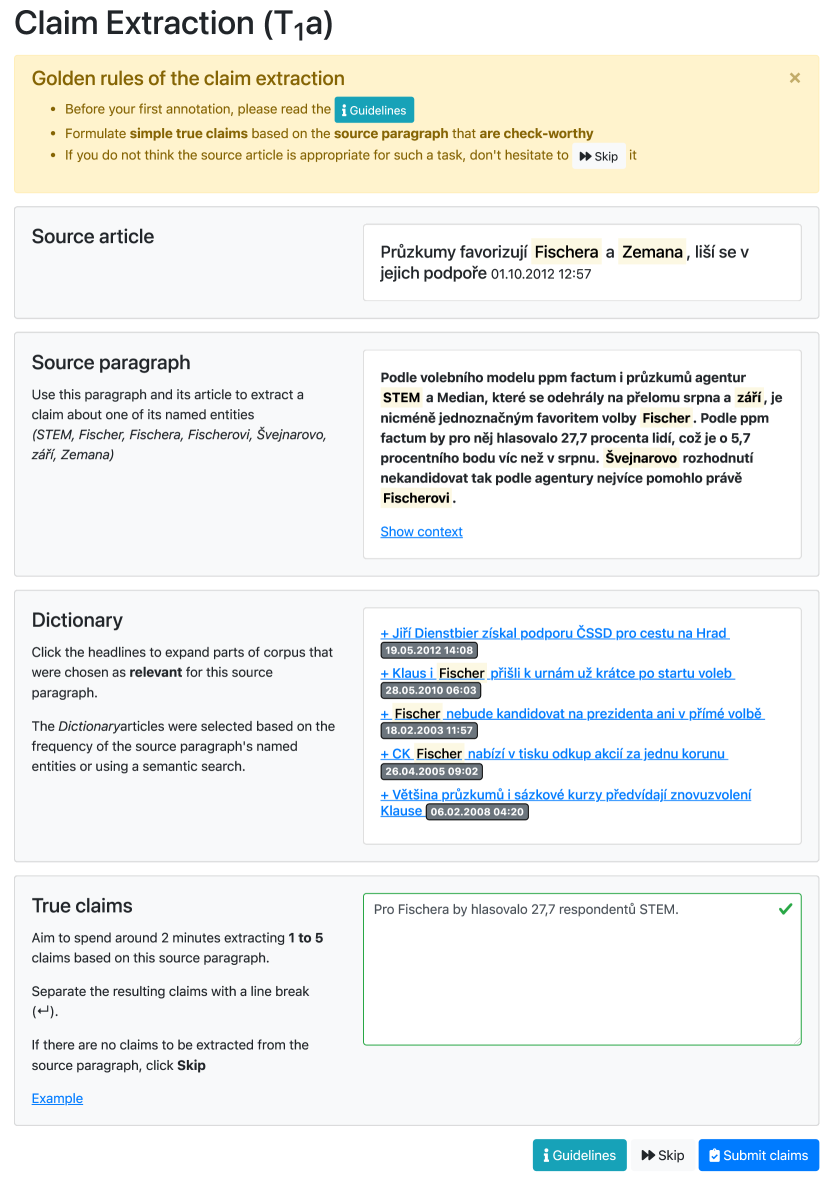The height and width of the screenshot is (1179, 830).
Task: Expand the Klaus i Fischer voting headline
Action: point(557,673)
